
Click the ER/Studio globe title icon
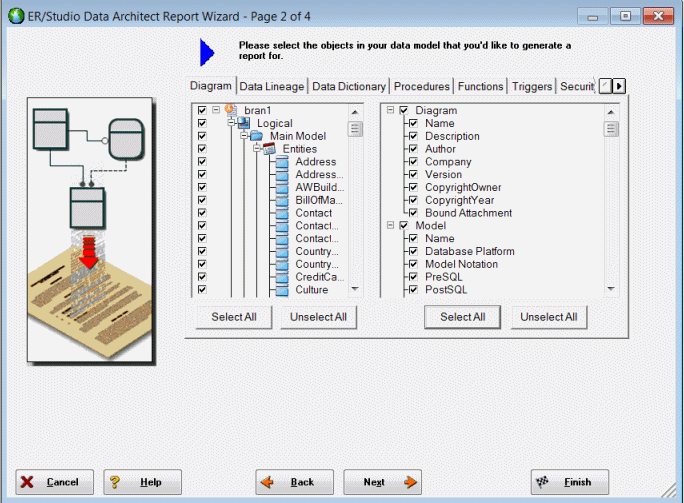(x=16, y=16)
